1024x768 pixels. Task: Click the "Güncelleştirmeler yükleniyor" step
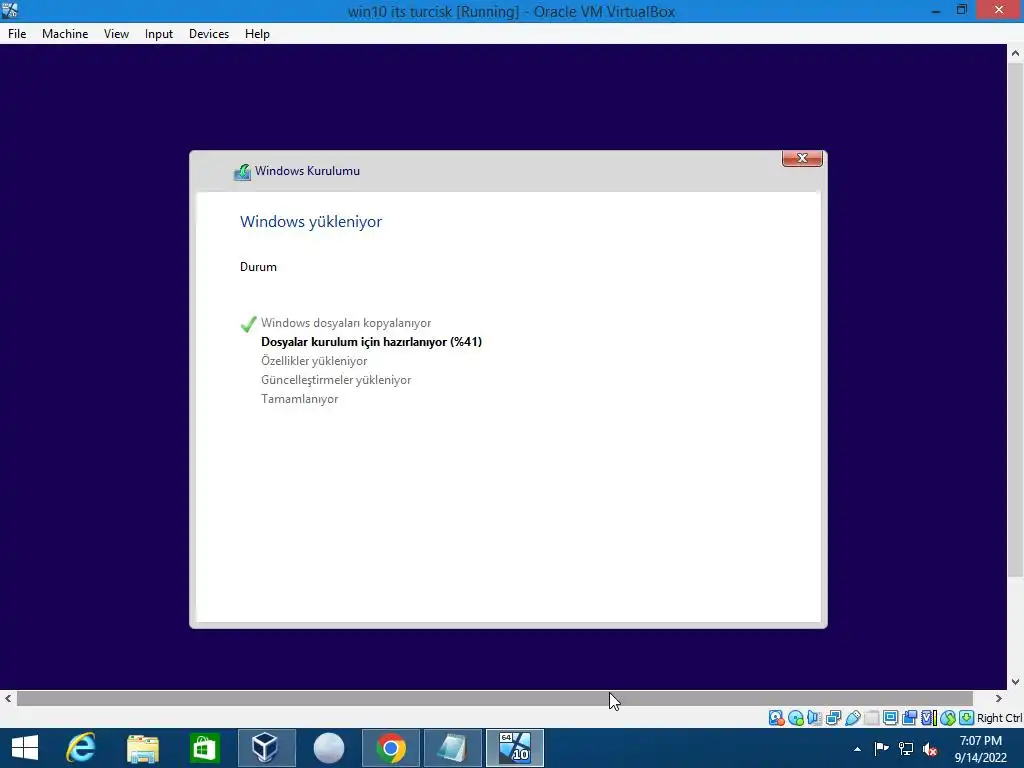pos(336,380)
